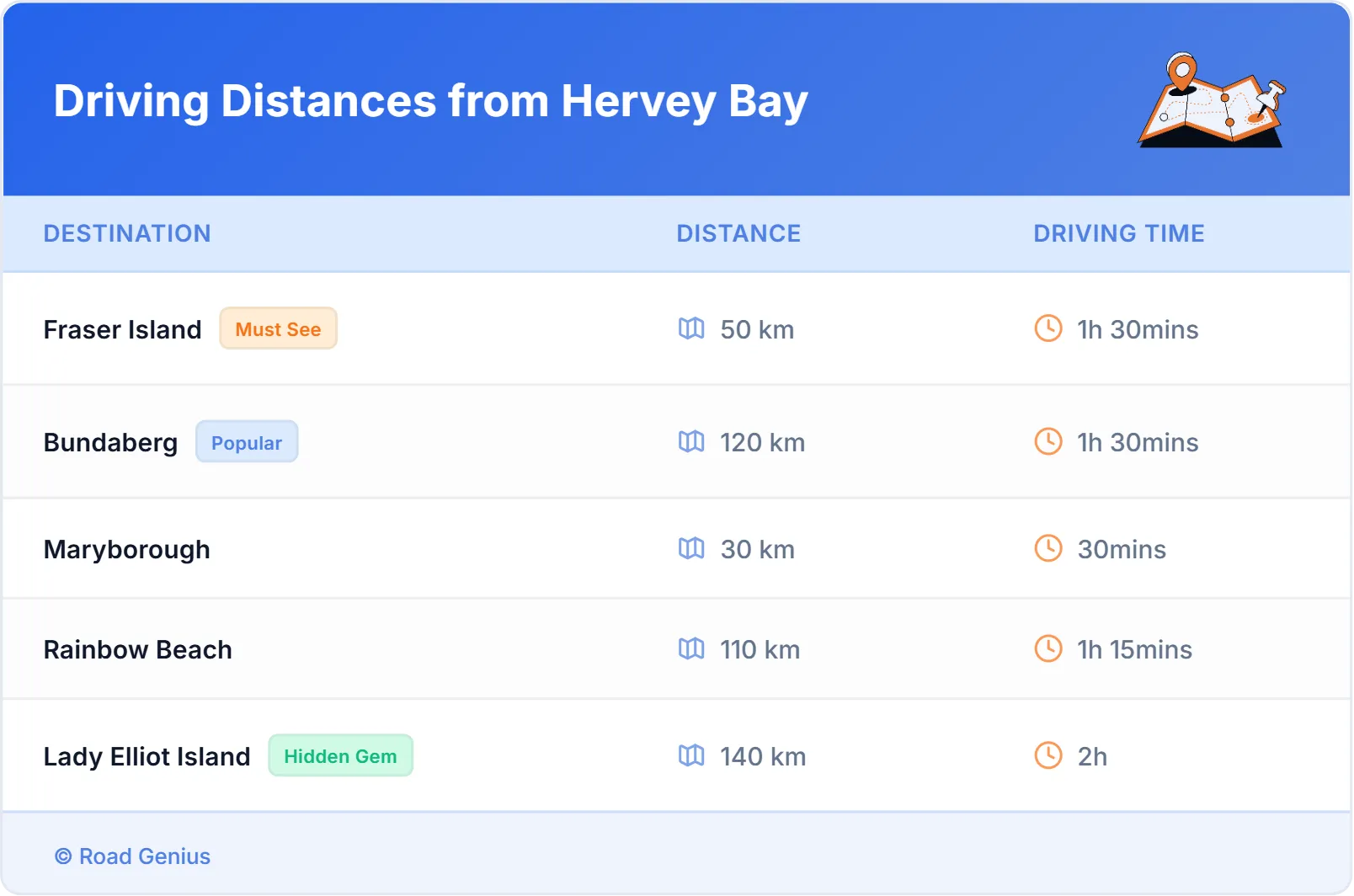Click the 110 km distance value
This screenshot has height=896, width=1354.
[x=760, y=649]
